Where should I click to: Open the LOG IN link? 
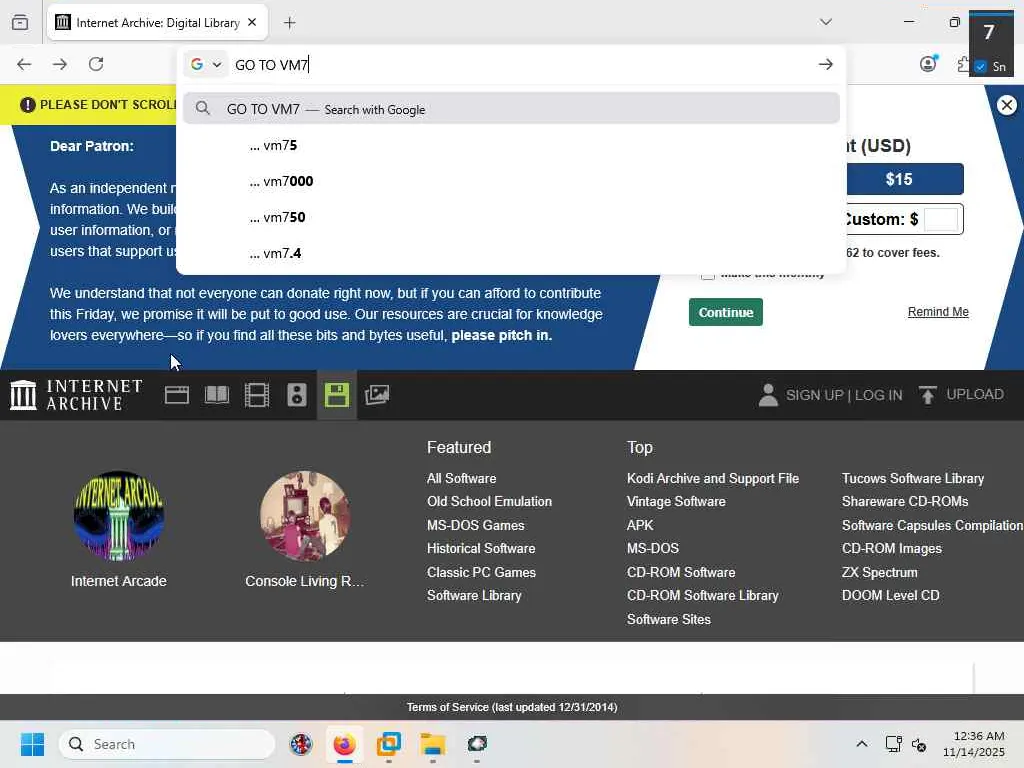point(878,395)
